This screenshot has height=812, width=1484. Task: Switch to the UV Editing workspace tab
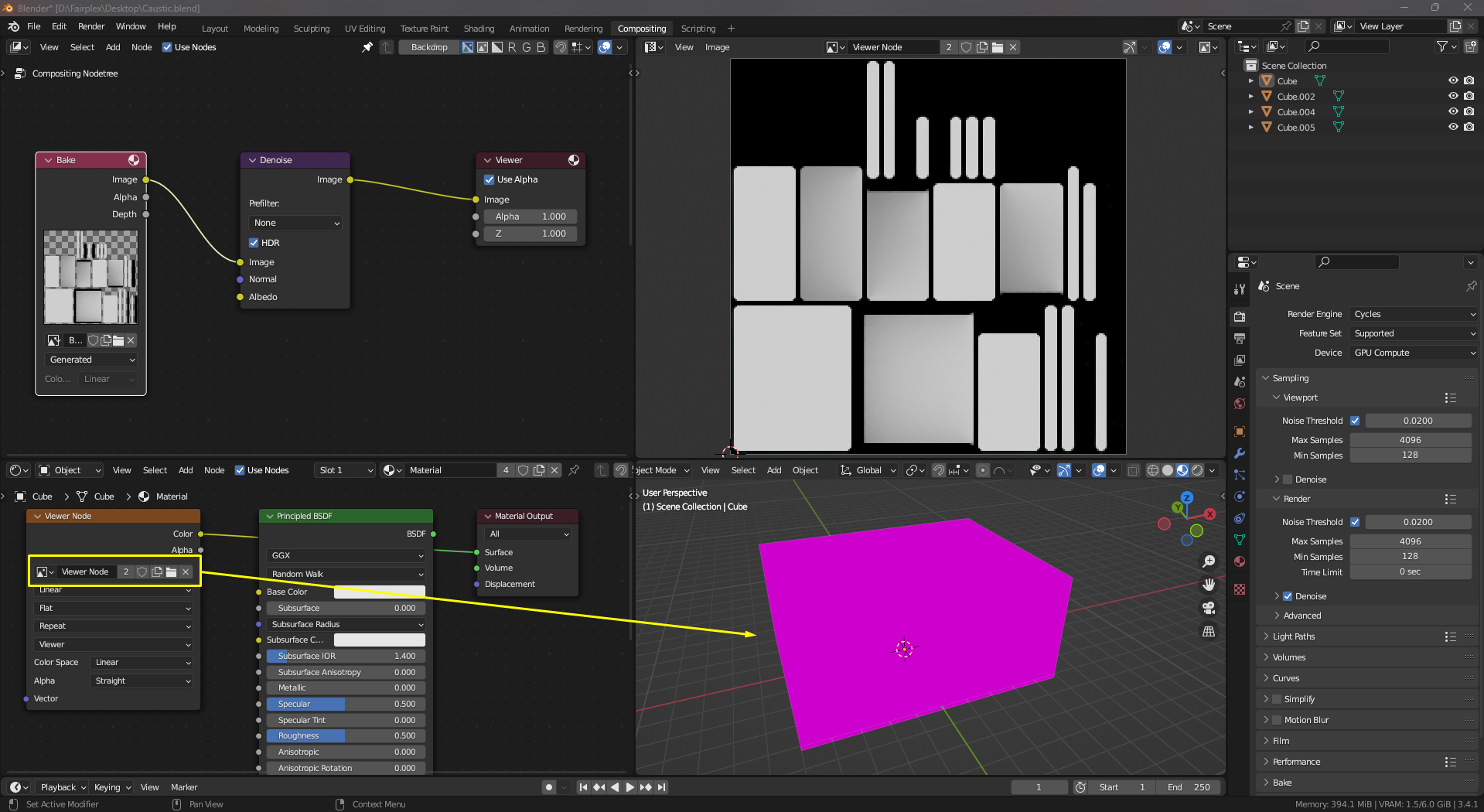[365, 29]
